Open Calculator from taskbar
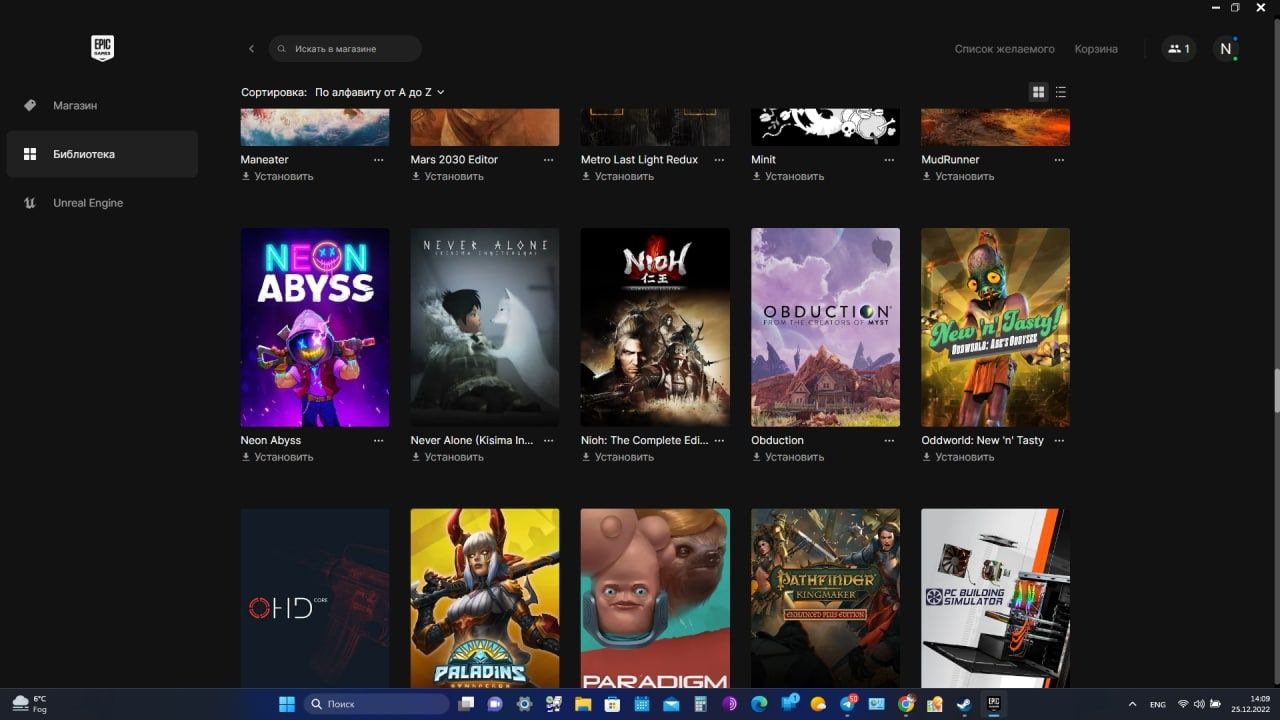Screen dimensions: 1280x720 click(700, 704)
